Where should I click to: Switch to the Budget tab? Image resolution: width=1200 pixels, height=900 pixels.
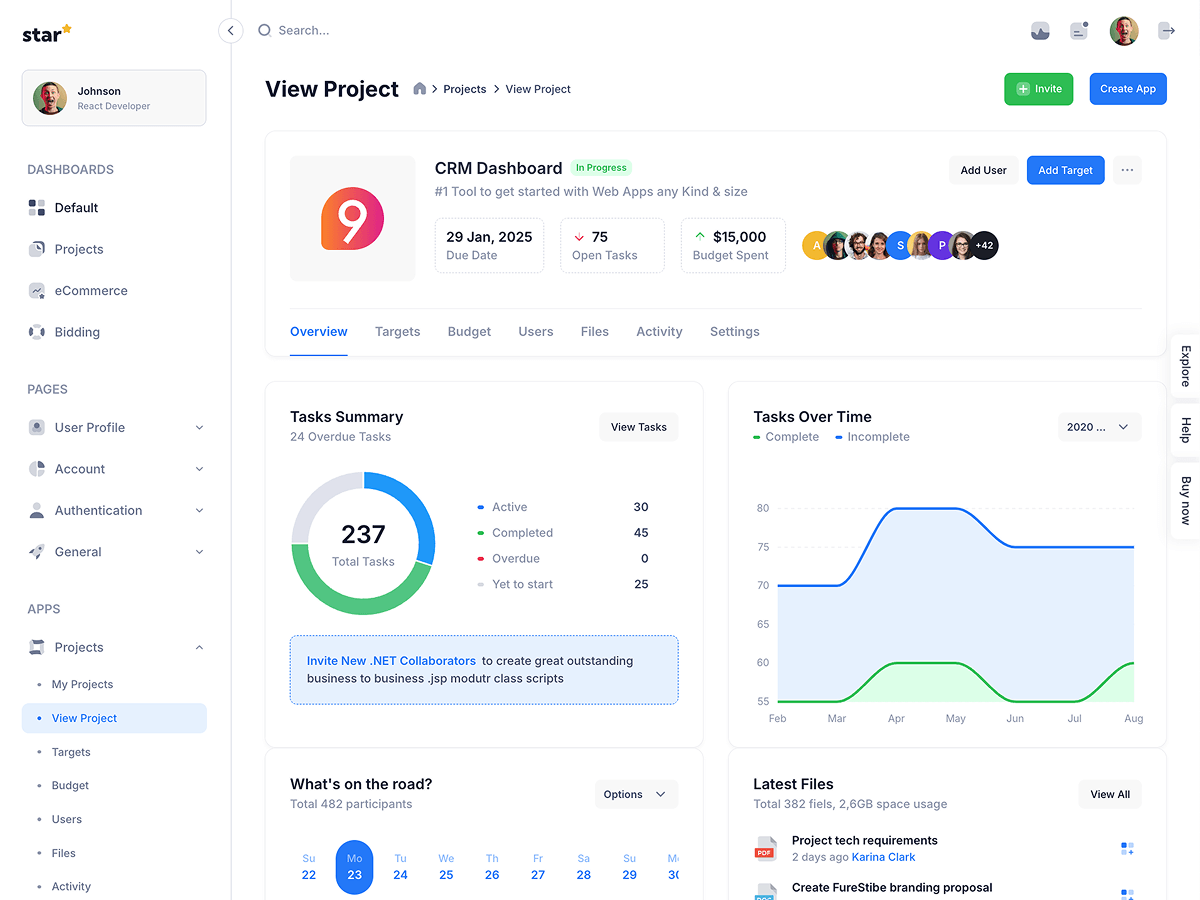tap(469, 331)
